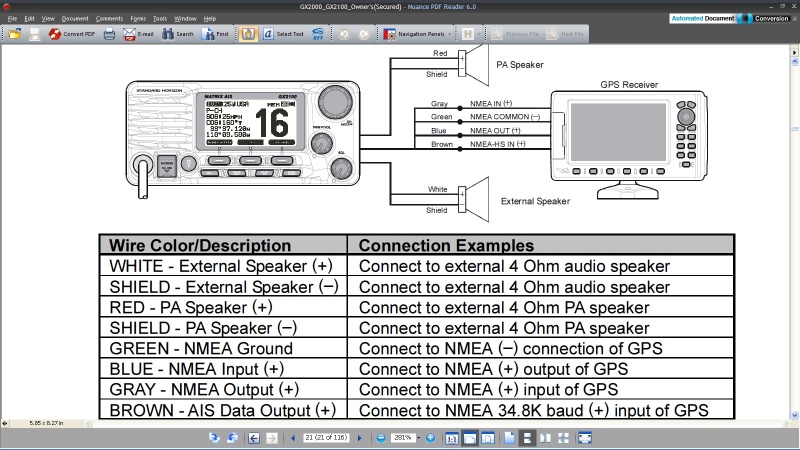
Task: Switch to Continuous page layout
Action: 527,438
